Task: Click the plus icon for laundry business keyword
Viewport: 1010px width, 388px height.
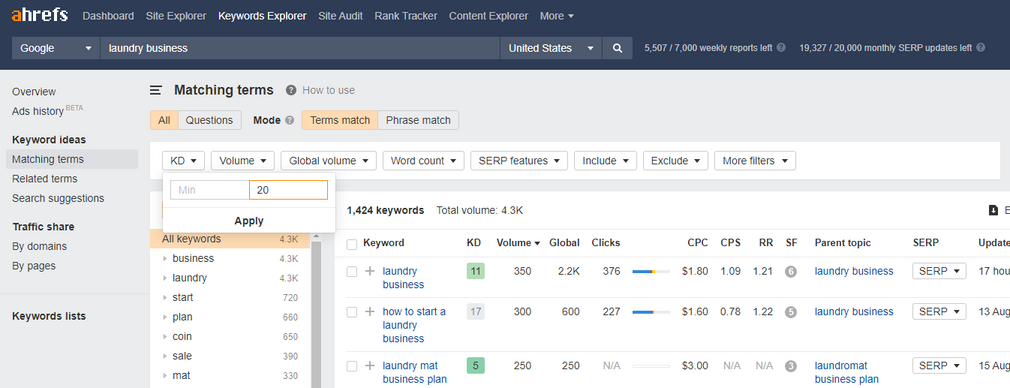Action: tap(370, 271)
